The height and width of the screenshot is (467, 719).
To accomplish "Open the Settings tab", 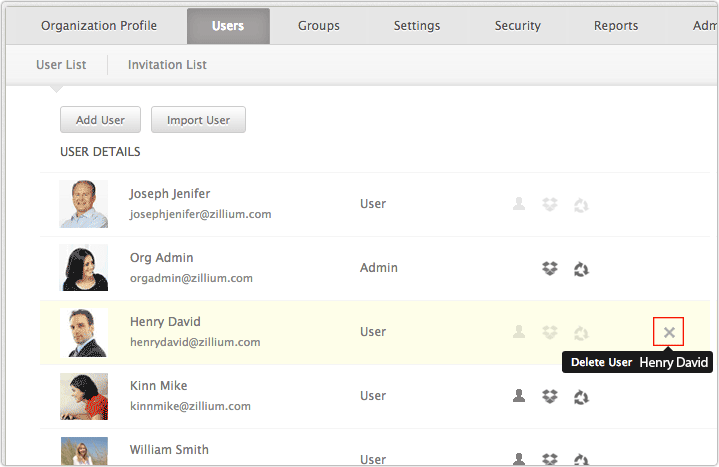I will click(x=417, y=26).
